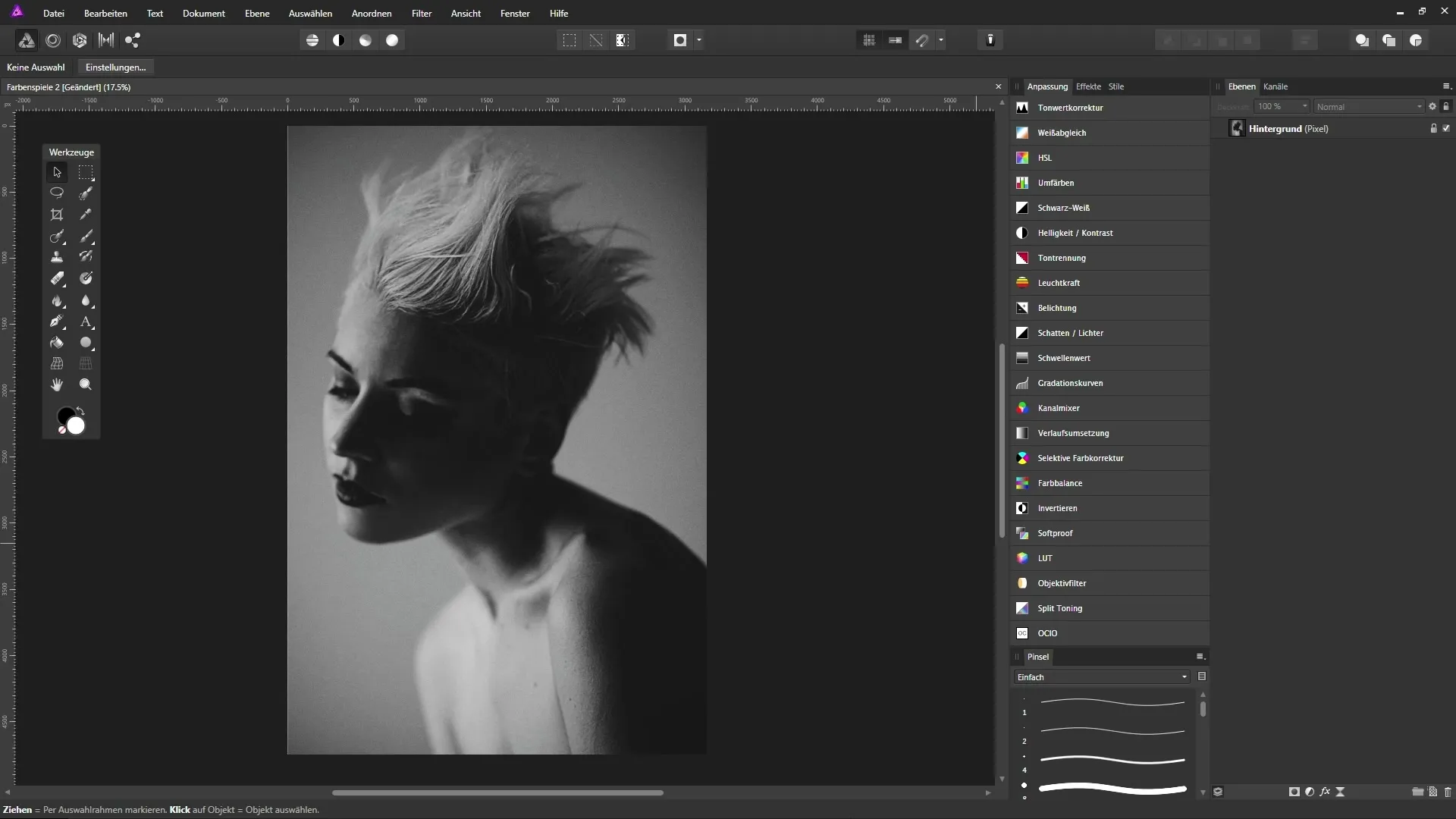The image size is (1456, 819).
Task: Toggle the lock on Hintergrund layer row
Action: pyautogui.click(x=1433, y=129)
